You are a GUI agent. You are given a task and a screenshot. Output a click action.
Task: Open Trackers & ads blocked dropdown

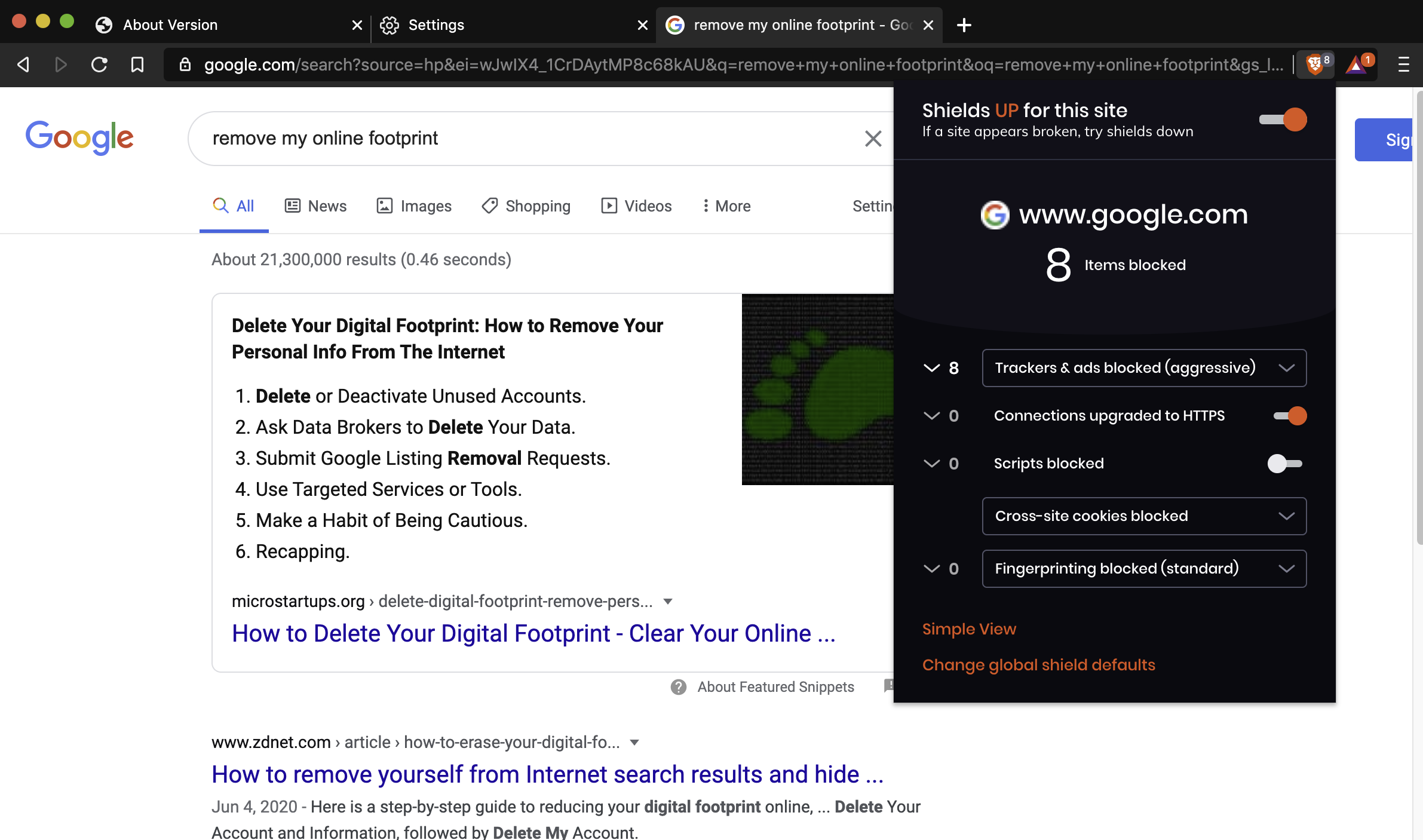pos(1145,368)
